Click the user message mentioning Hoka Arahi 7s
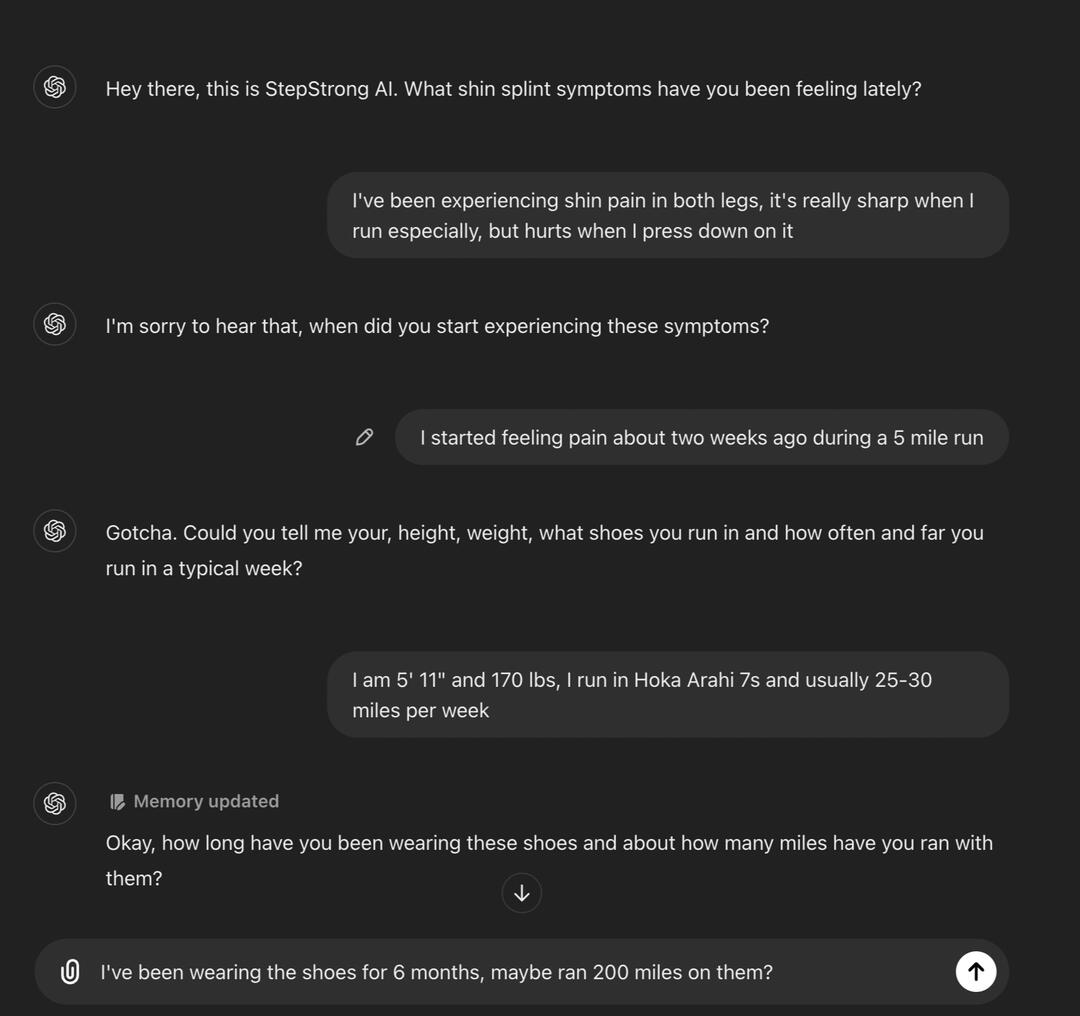The width and height of the screenshot is (1080, 1016). point(667,694)
